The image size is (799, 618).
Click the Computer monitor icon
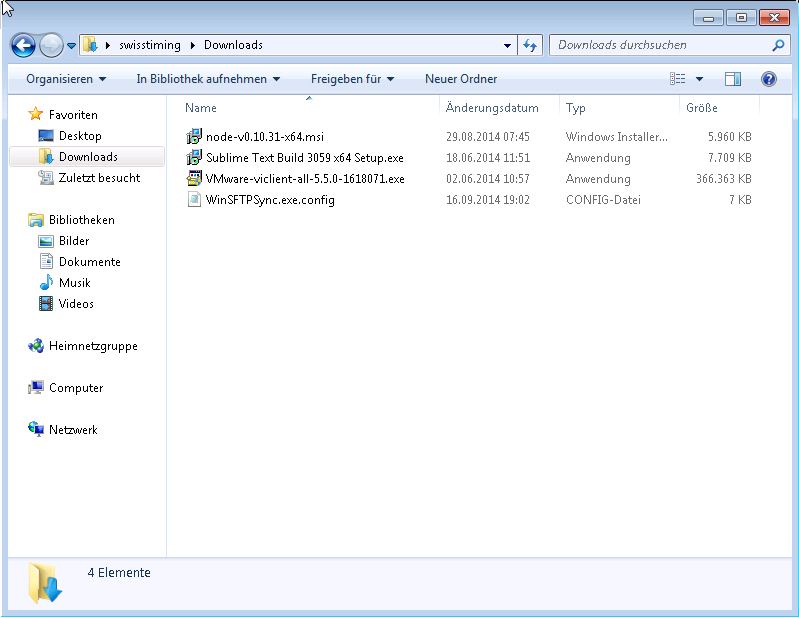pos(36,388)
